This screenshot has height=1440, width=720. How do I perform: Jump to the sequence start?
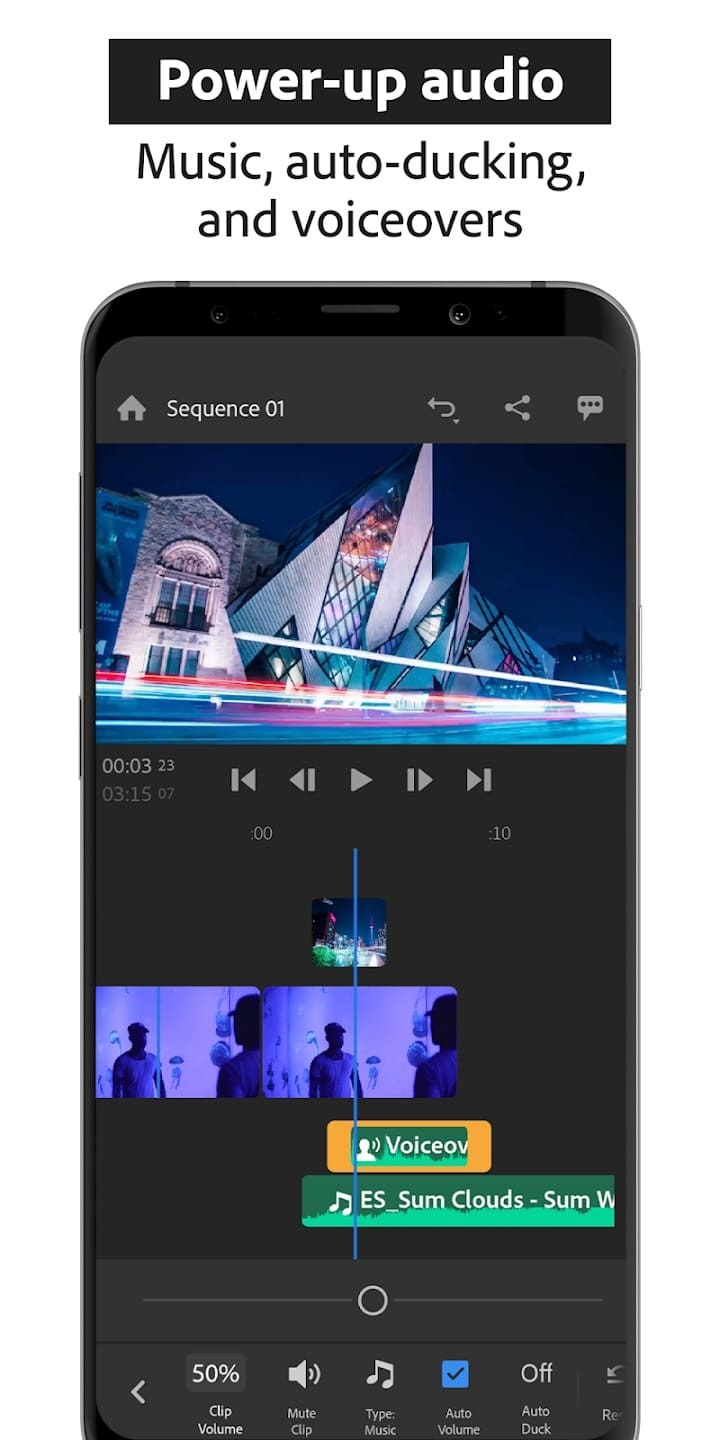click(243, 780)
